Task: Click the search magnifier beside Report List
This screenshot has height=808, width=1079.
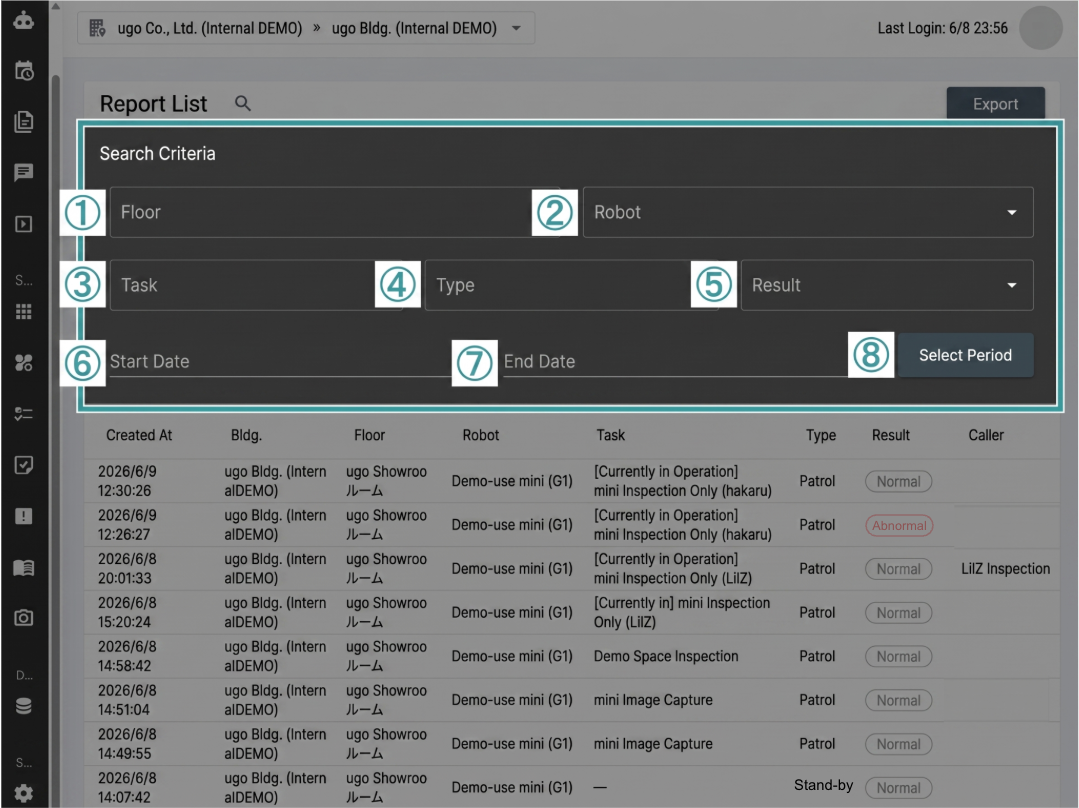Action: (242, 103)
